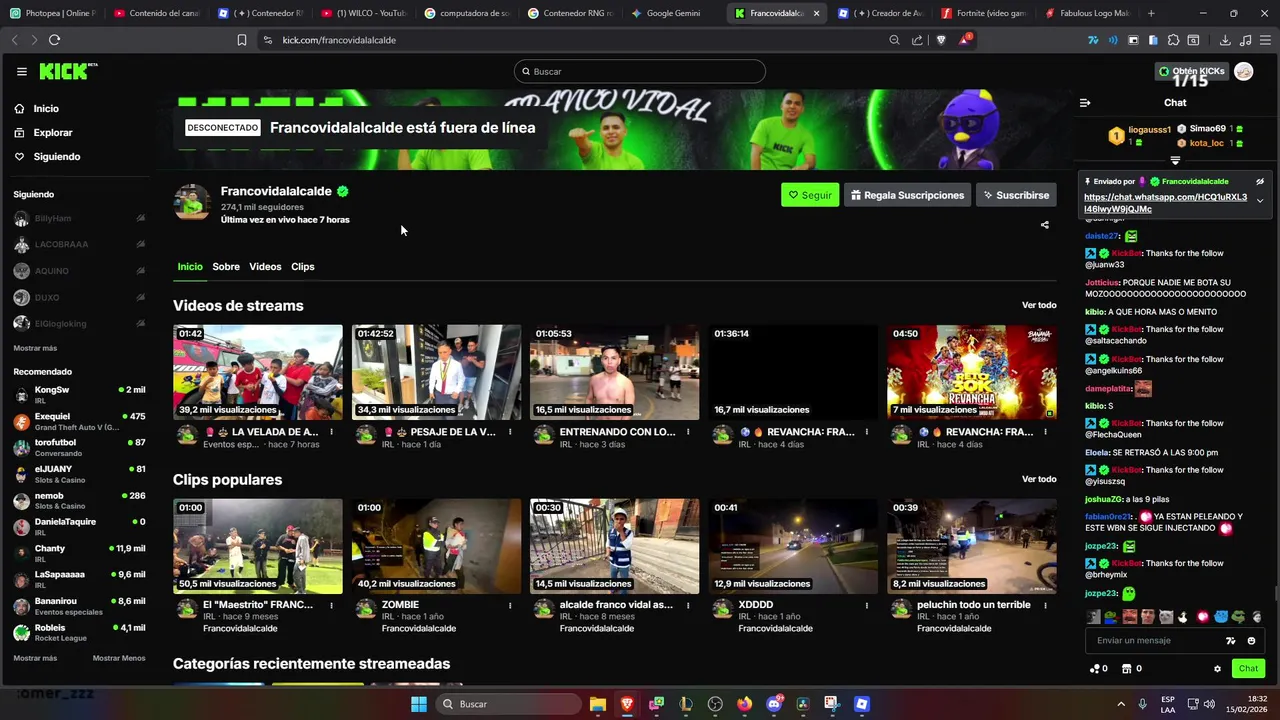This screenshot has height=720, width=1280.
Task: Open the emoji picker in chat input
Action: [1251, 641]
